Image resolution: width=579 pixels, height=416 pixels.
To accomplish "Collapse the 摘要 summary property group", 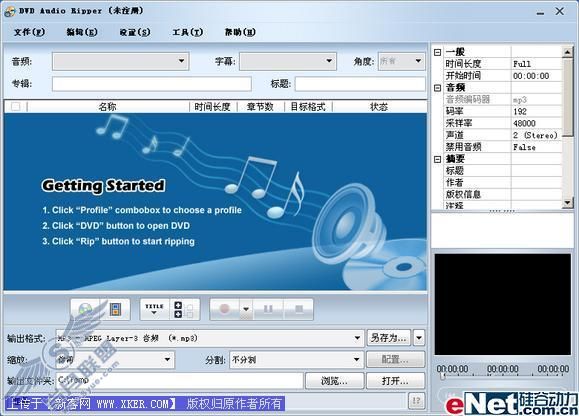I will point(438,159).
